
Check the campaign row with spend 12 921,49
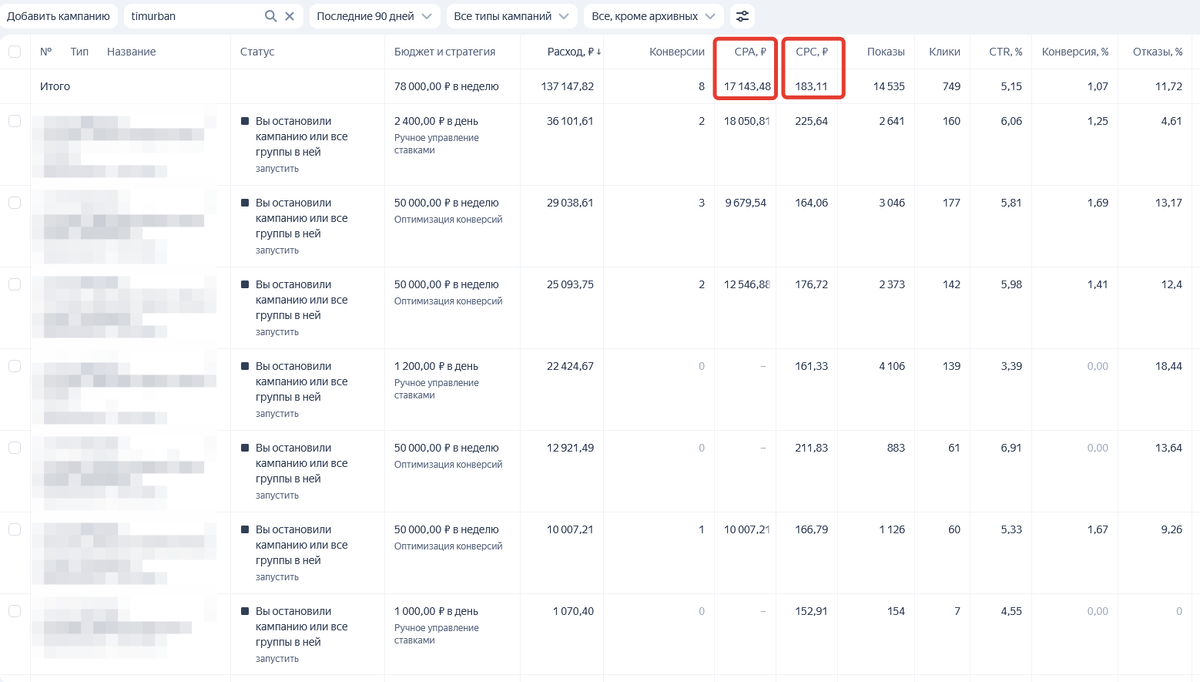(x=15, y=448)
